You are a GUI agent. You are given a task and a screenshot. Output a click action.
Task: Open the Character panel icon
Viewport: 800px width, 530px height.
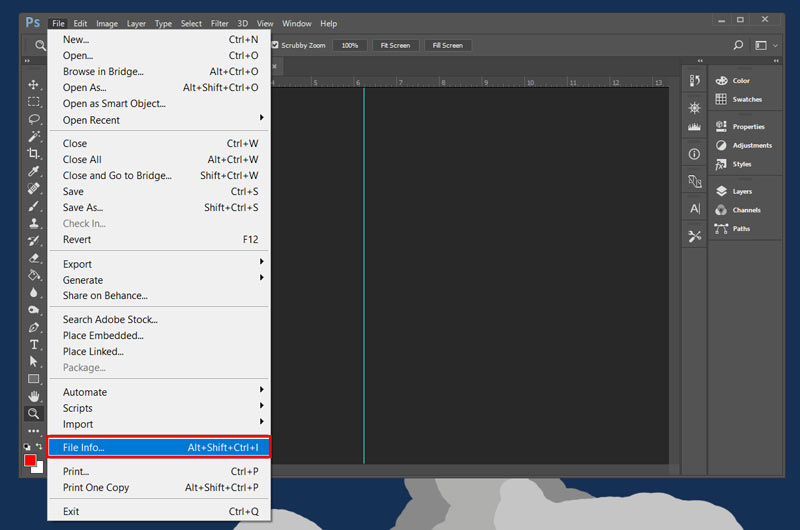click(694, 209)
